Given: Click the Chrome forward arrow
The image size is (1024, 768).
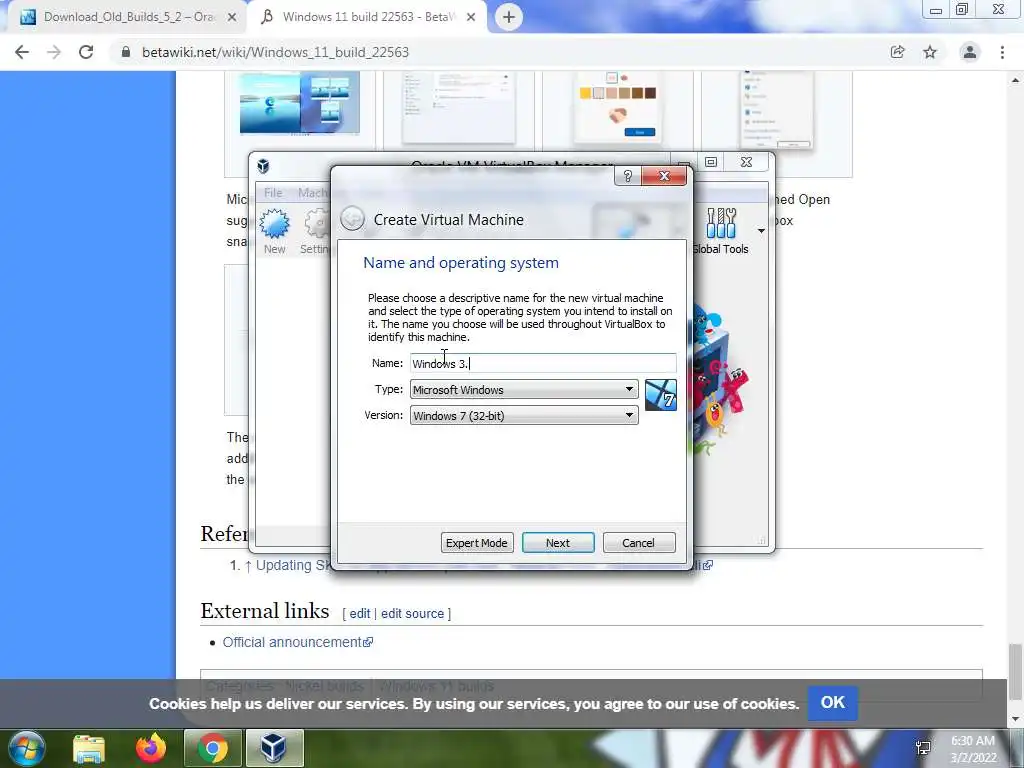Looking at the screenshot, I should coord(54,52).
